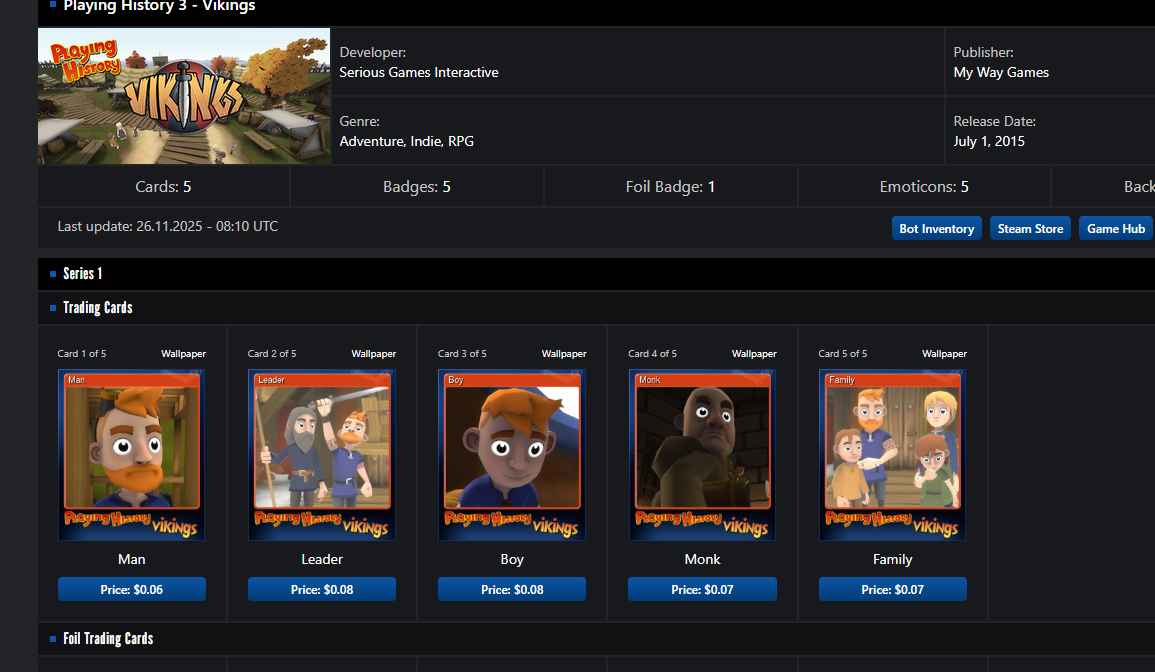The height and width of the screenshot is (672, 1155).
Task: Click the Card 3 of 5 label
Action: pyautogui.click(x=462, y=354)
